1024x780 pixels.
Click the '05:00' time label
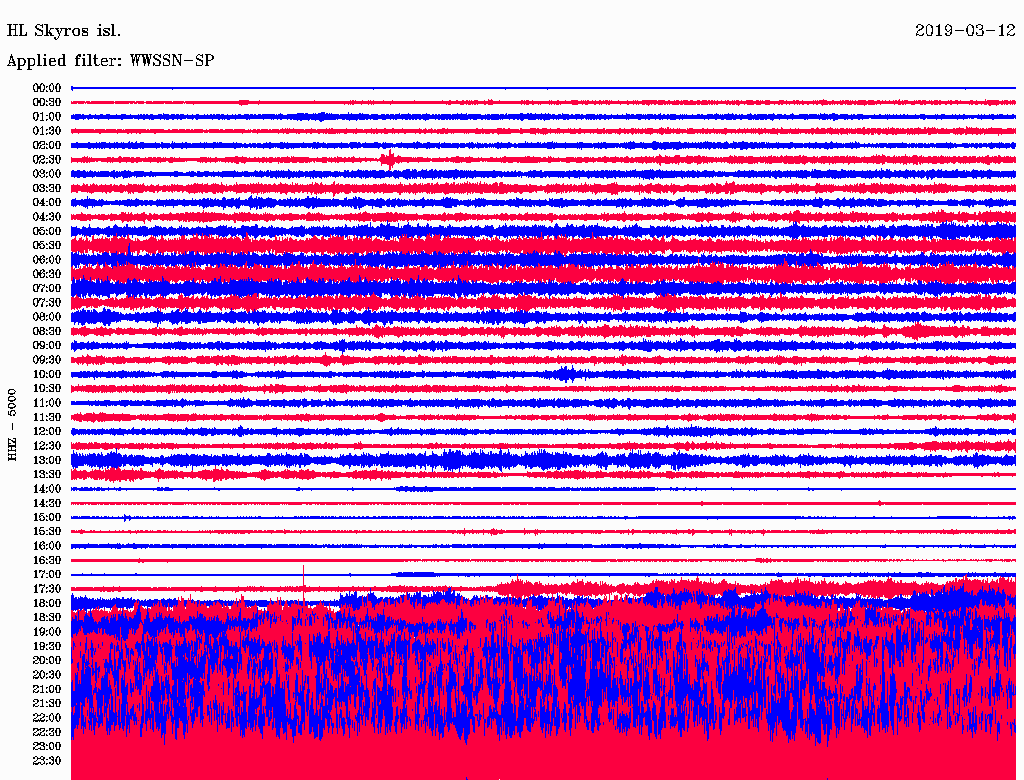(47, 231)
